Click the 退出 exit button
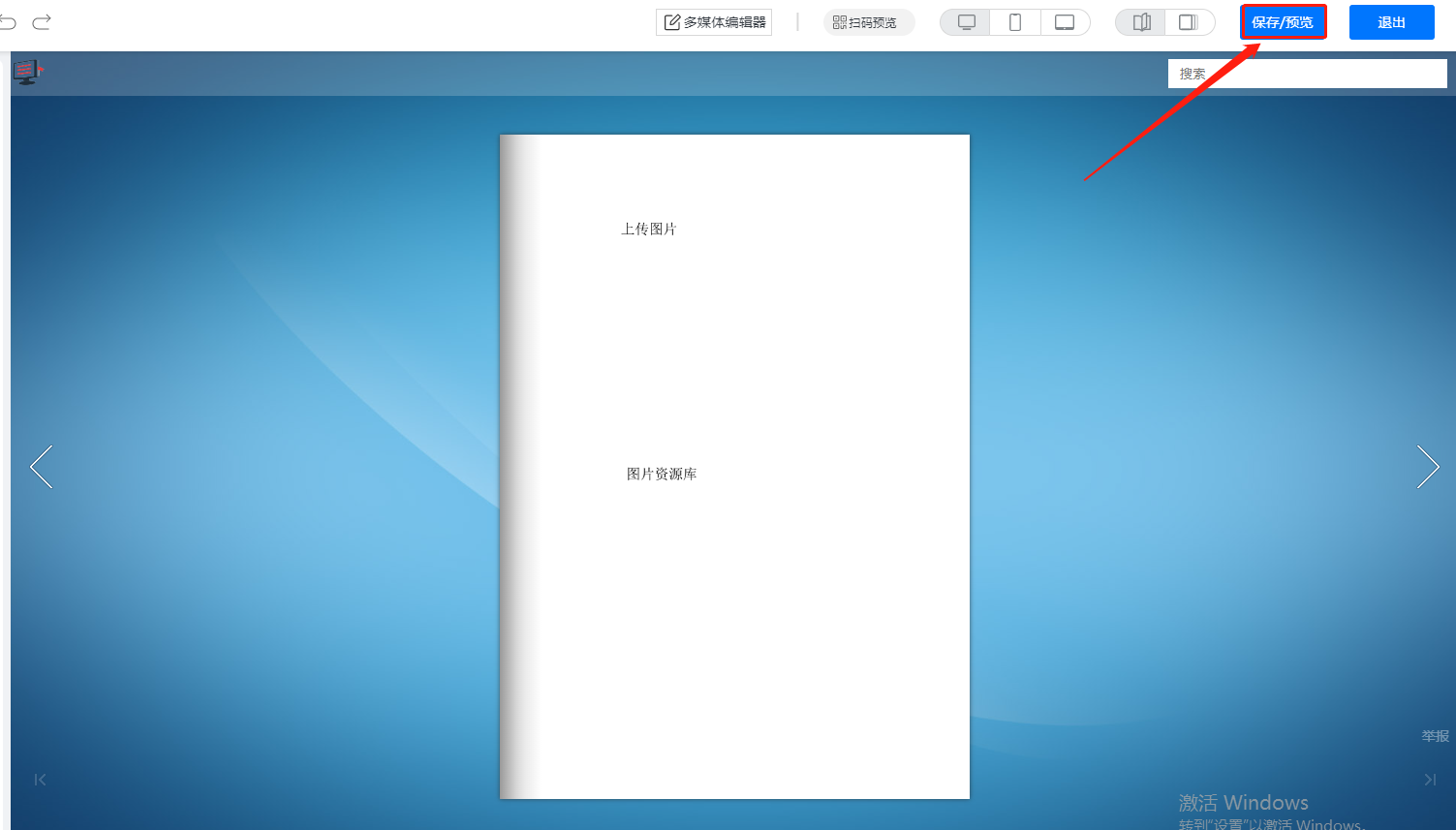 1391,22
